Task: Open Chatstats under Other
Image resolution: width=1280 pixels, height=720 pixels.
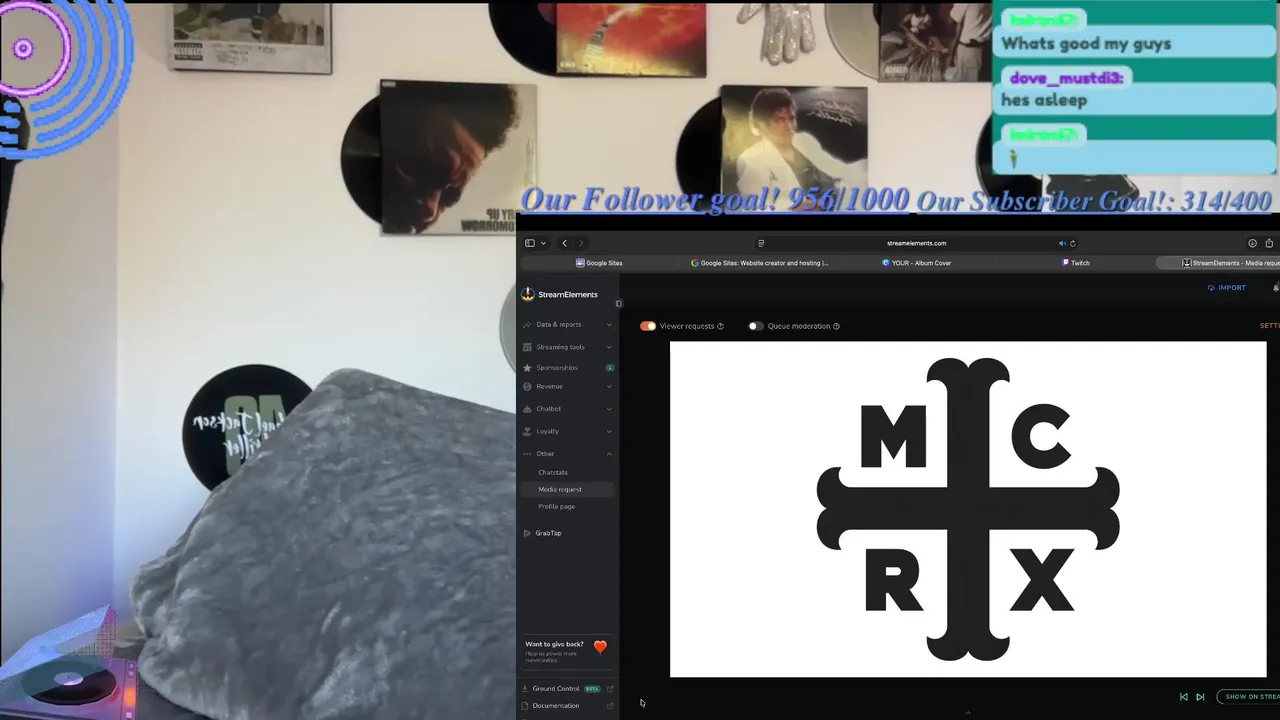Action: point(553,472)
